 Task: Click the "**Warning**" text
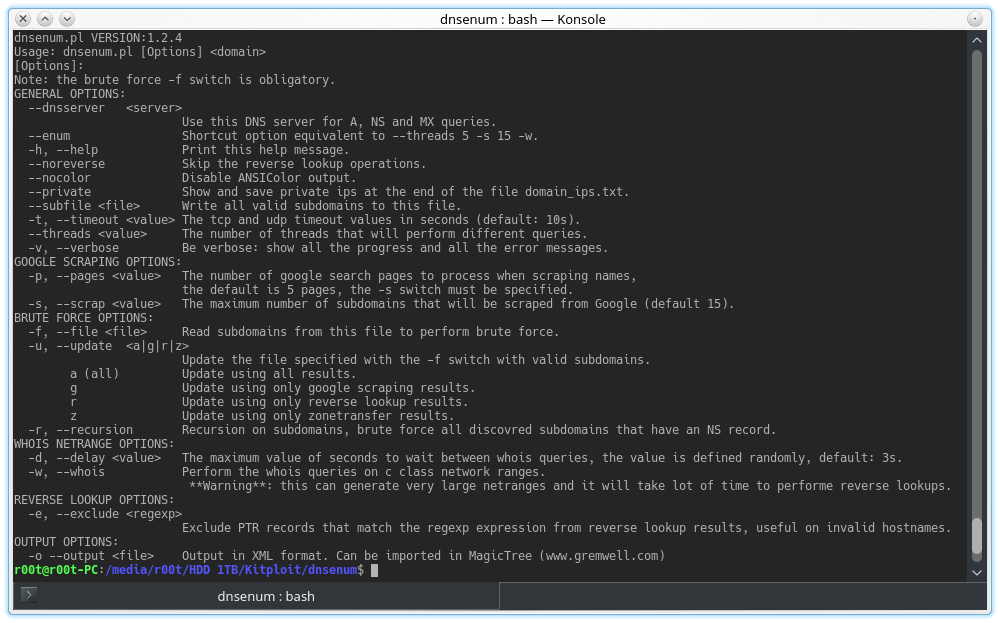(231, 487)
